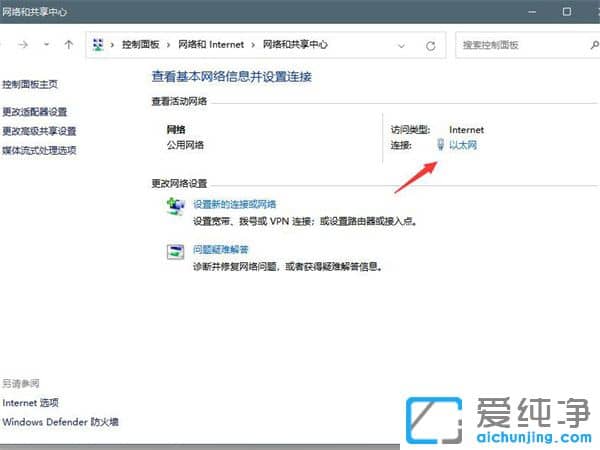The image size is (600, 450).
Task: Click the Internet access type value
Action: (x=466, y=130)
